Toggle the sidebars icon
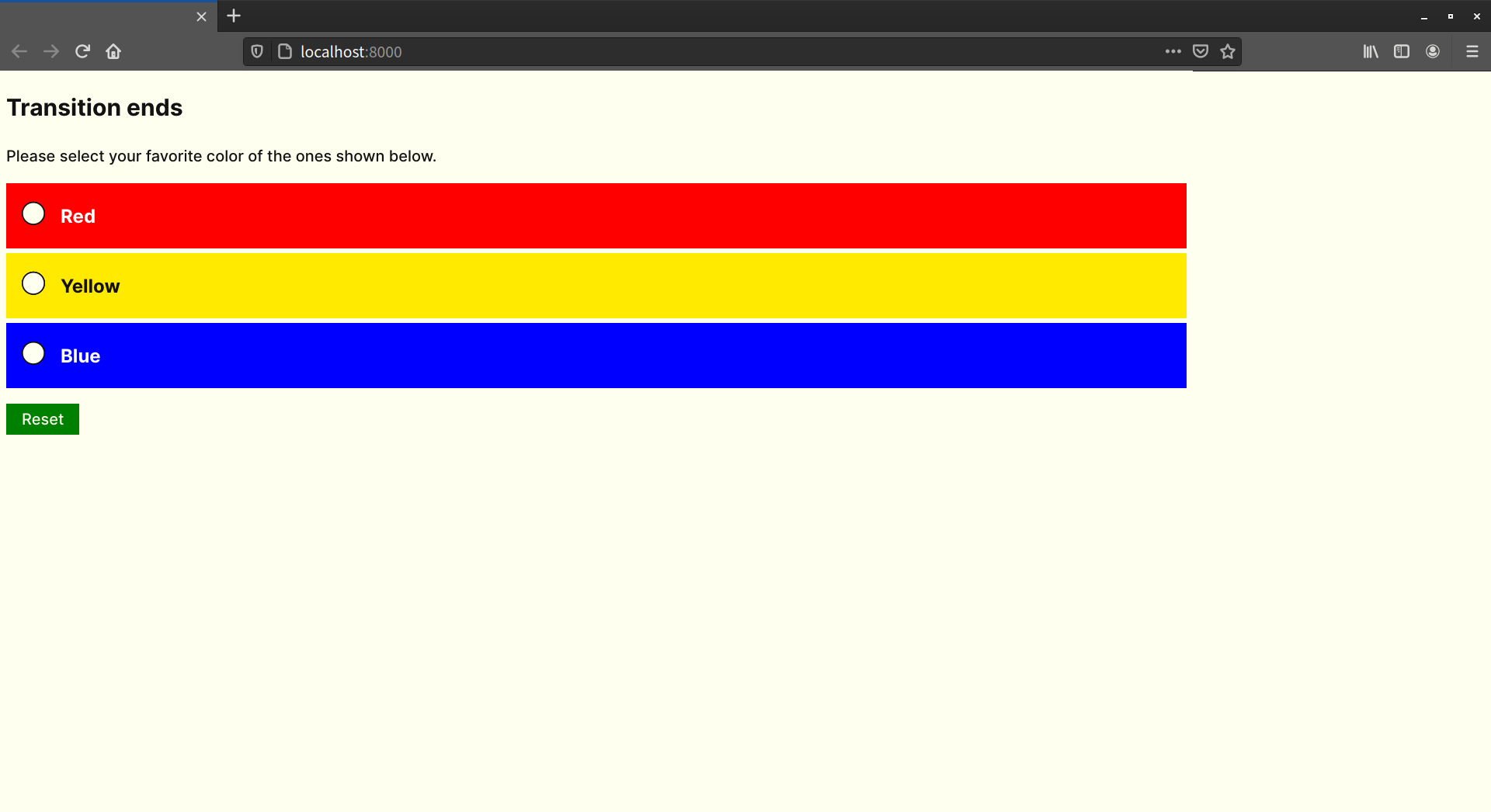This screenshot has width=1491, height=812. point(1401,52)
